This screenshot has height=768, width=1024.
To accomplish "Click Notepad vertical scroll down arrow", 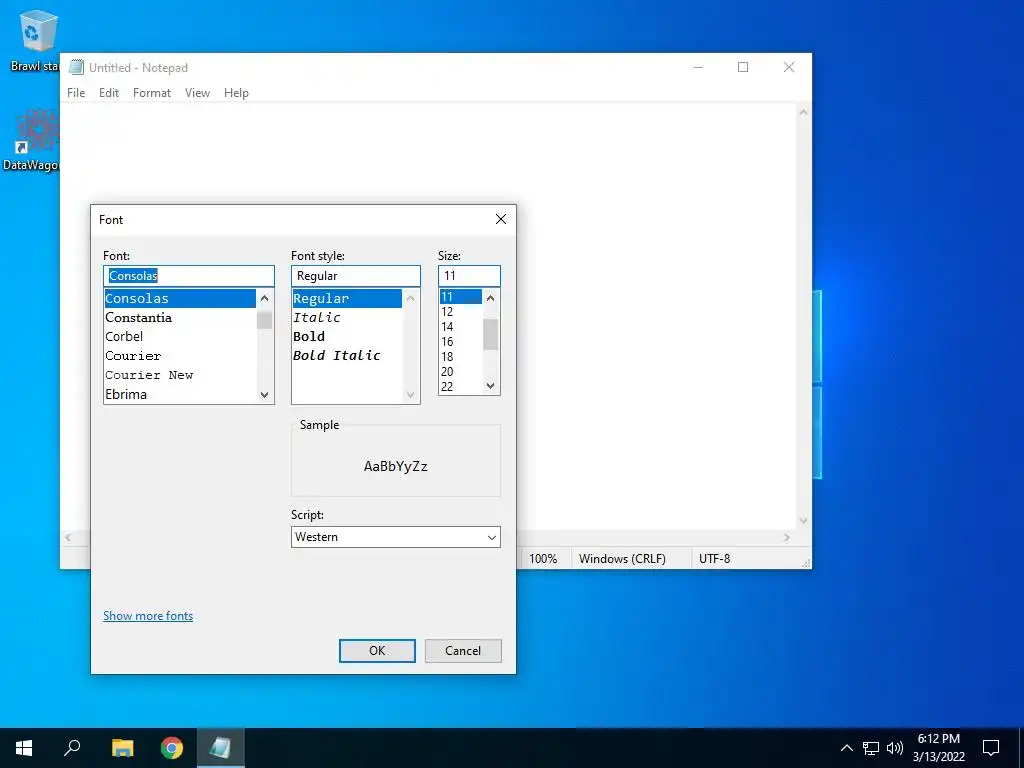I will pos(803,520).
